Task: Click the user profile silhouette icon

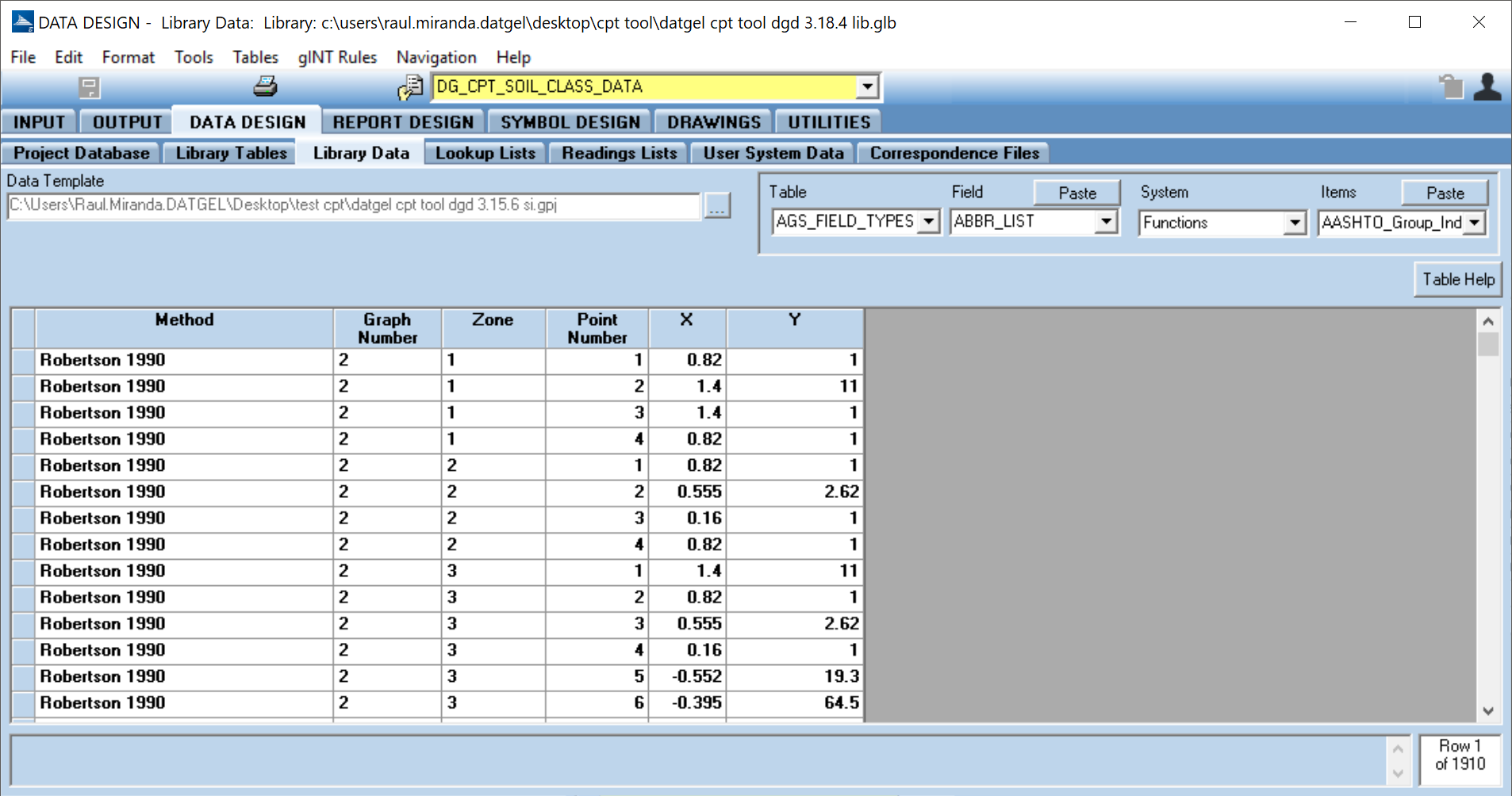Action: tap(1487, 86)
